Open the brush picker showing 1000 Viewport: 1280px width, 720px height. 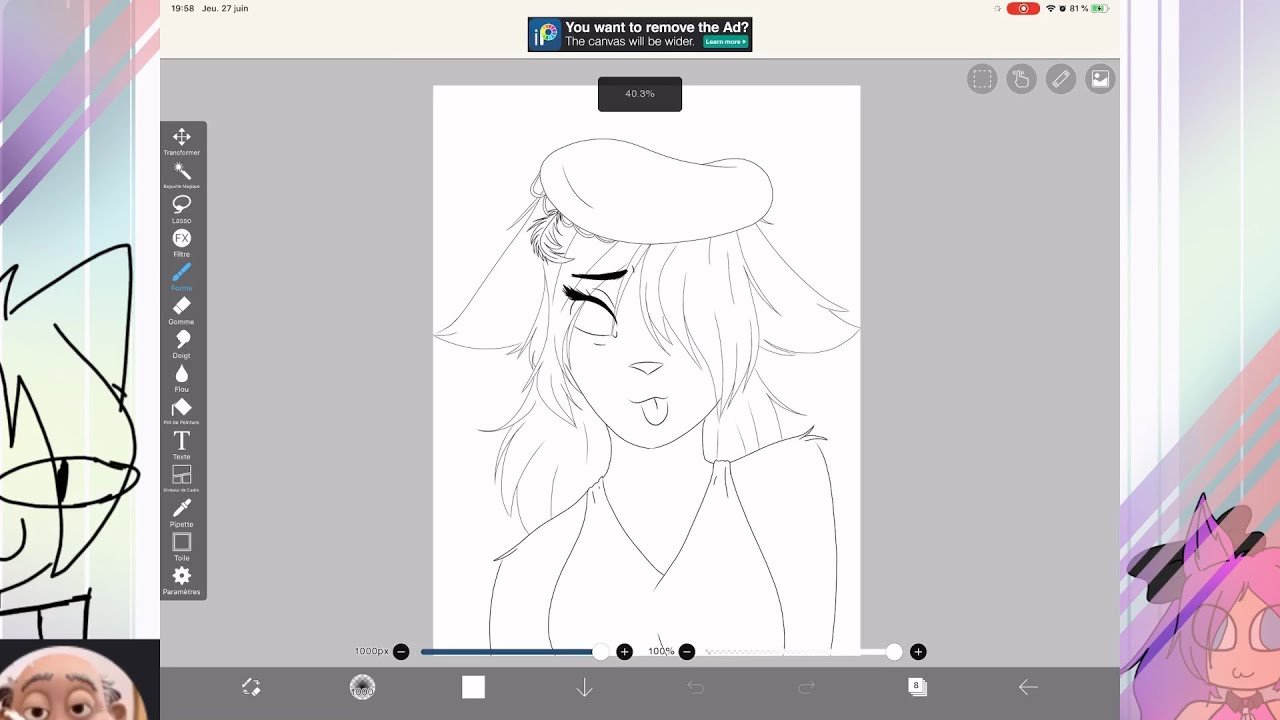(x=362, y=687)
